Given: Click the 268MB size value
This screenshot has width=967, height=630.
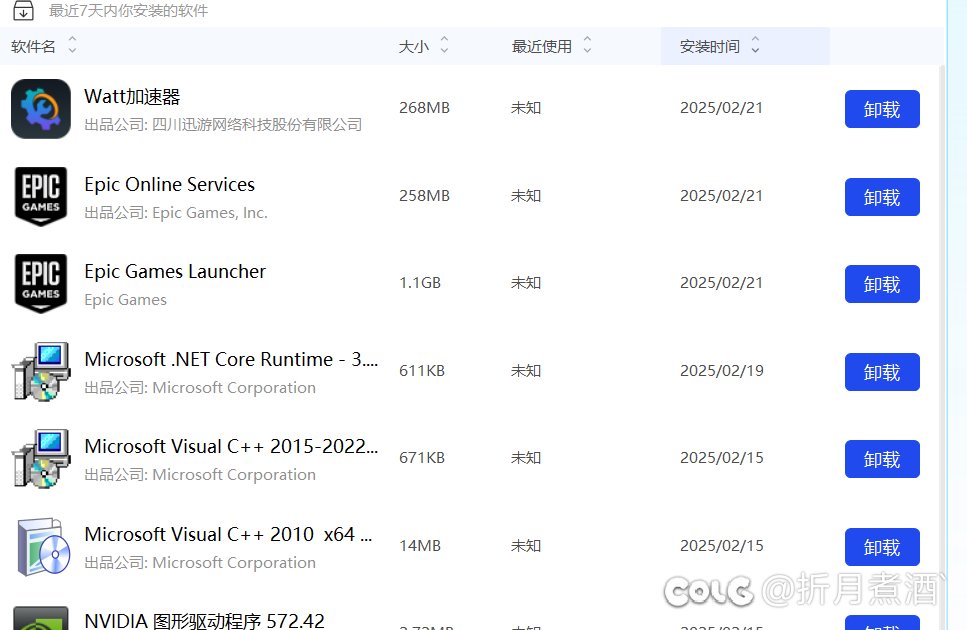Looking at the screenshot, I should (x=424, y=108).
